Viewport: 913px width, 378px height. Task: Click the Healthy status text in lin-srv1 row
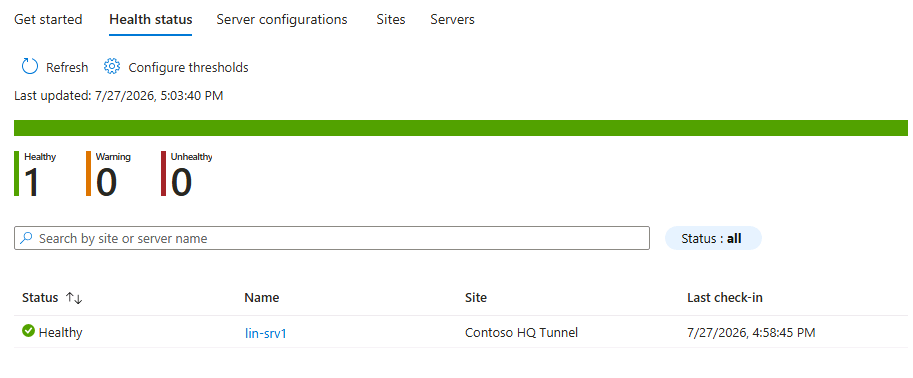click(x=61, y=333)
